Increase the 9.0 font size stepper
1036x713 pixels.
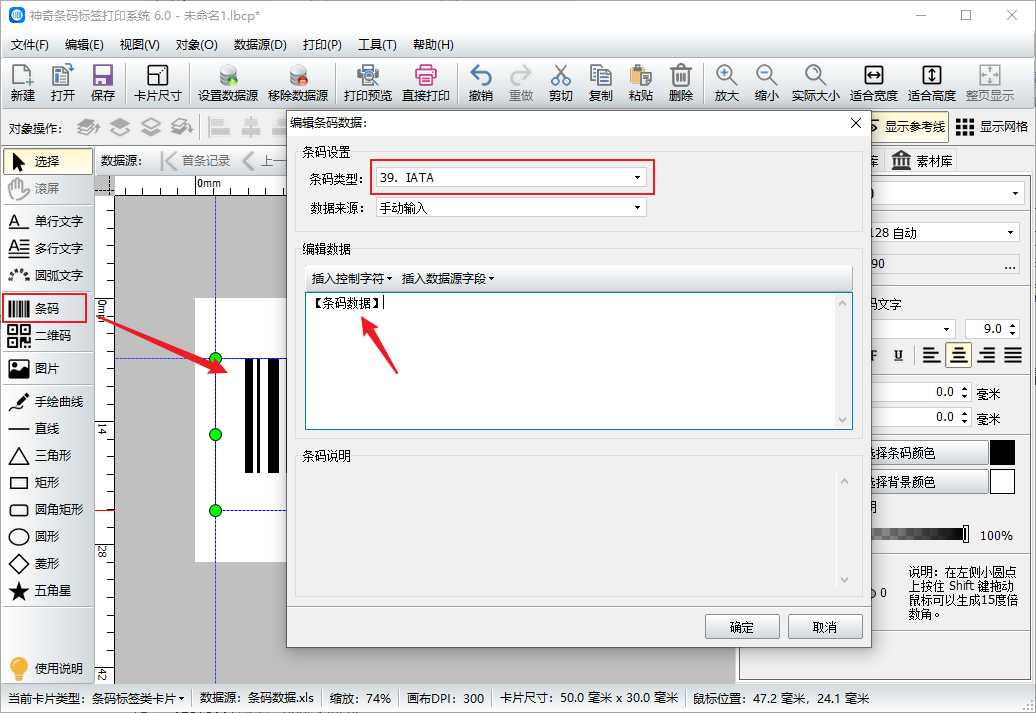[x=1013, y=324]
